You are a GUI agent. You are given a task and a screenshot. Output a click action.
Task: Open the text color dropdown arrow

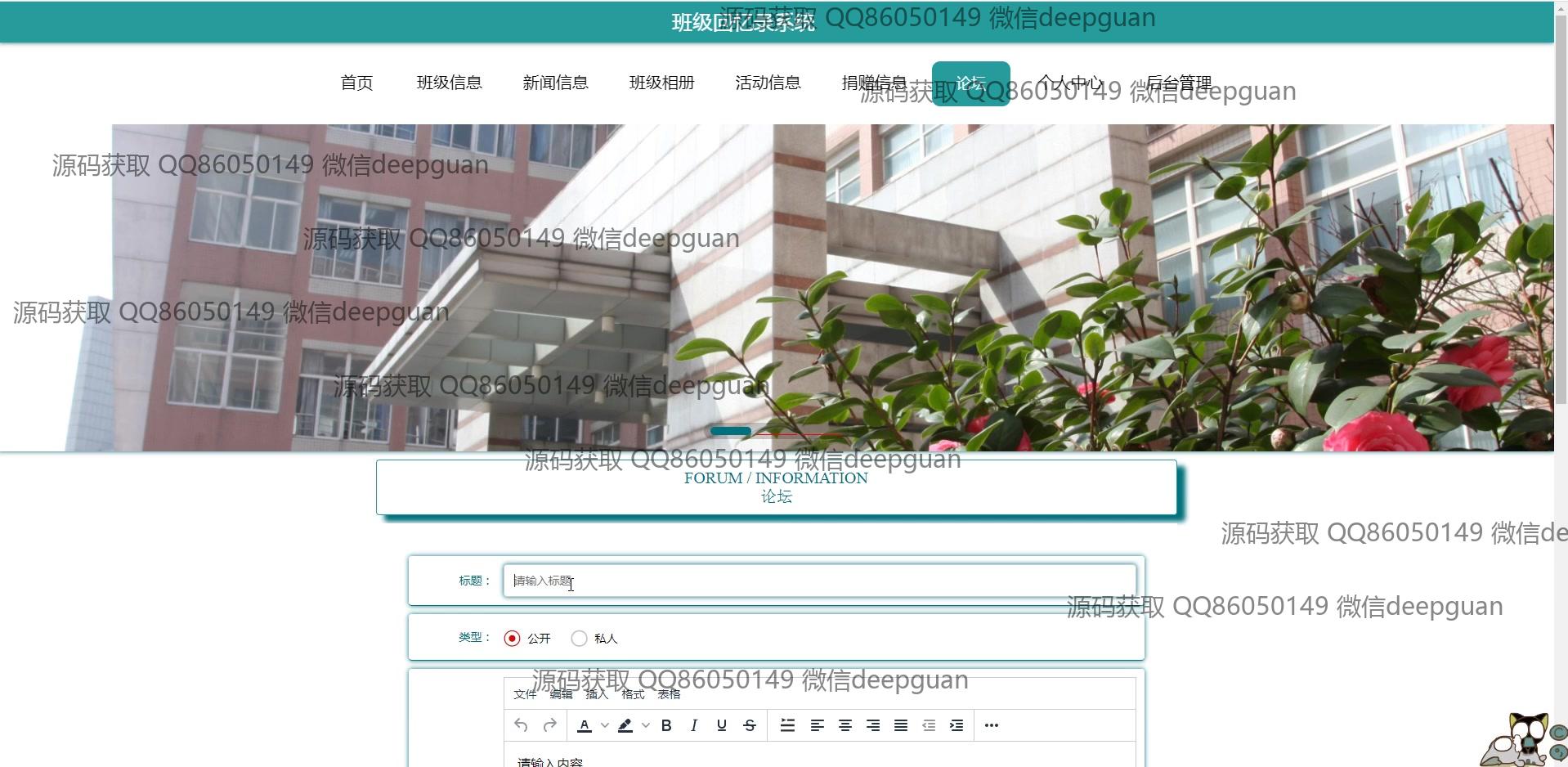(605, 725)
